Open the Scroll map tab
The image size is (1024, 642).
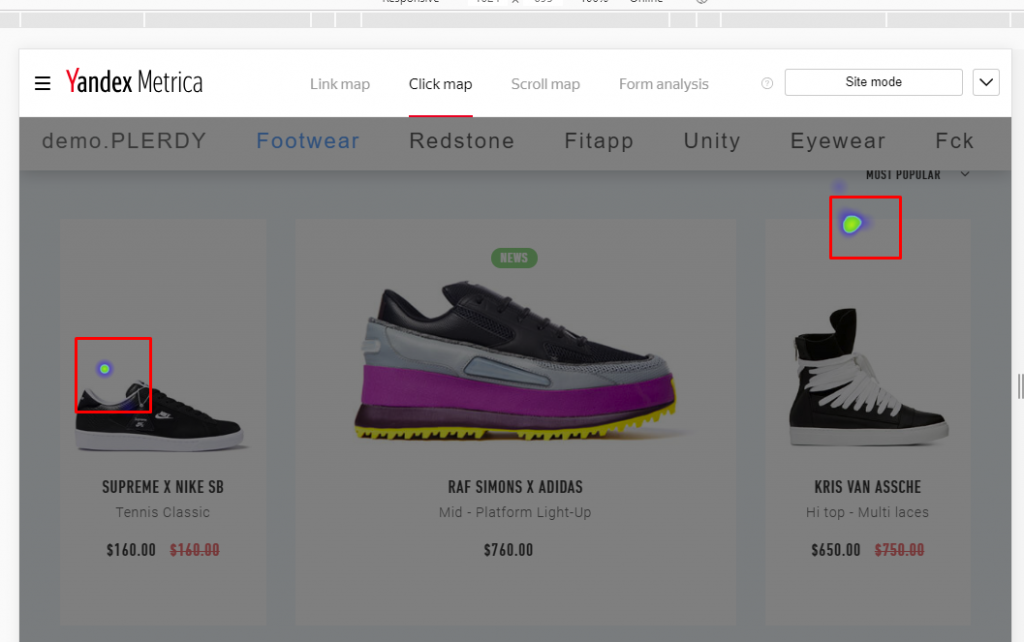(545, 84)
